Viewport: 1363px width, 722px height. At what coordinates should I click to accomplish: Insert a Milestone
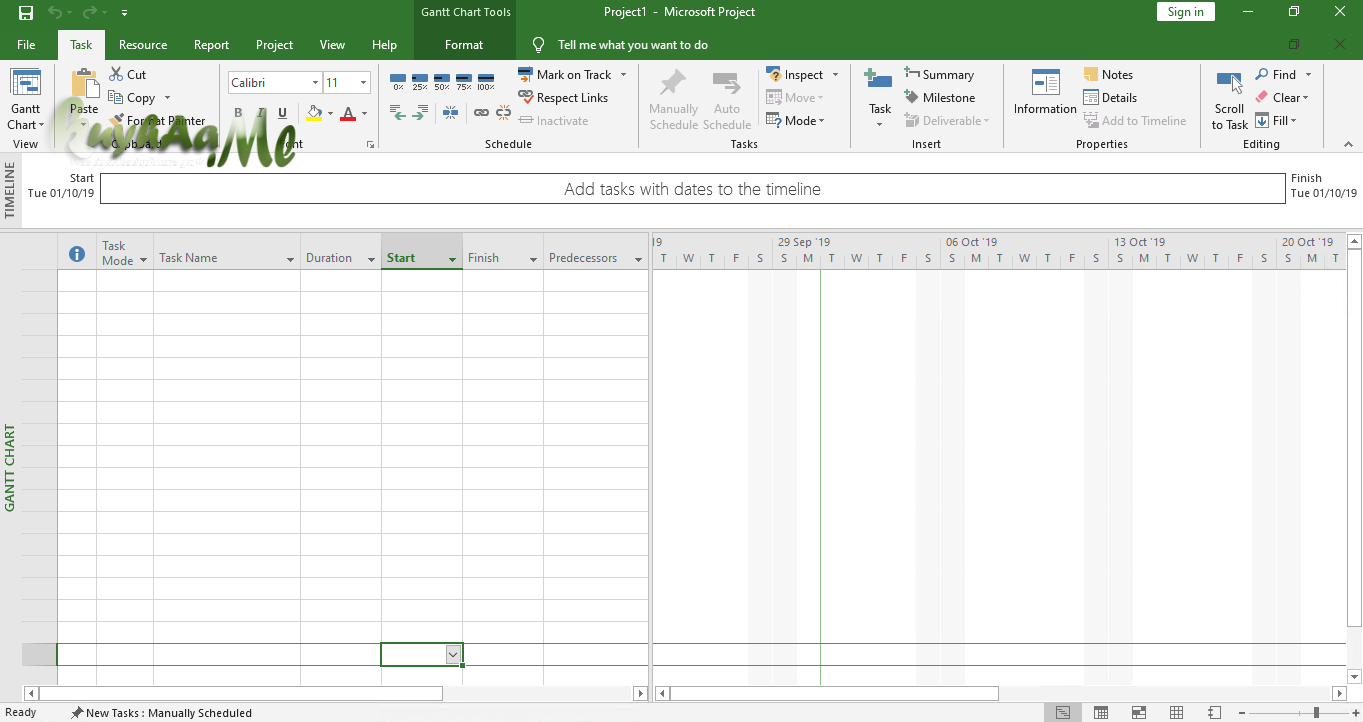(x=939, y=98)
